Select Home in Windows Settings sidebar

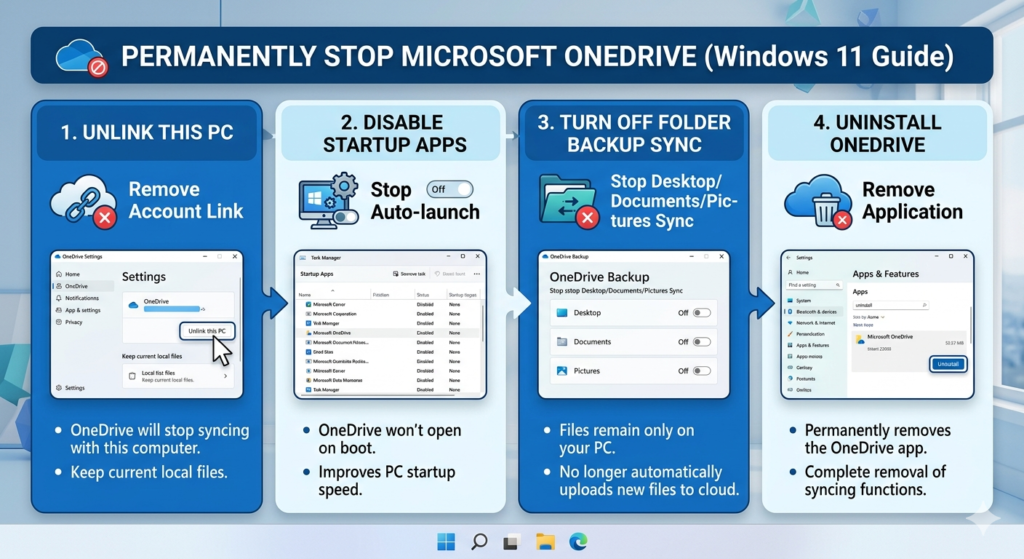(798, 272)
